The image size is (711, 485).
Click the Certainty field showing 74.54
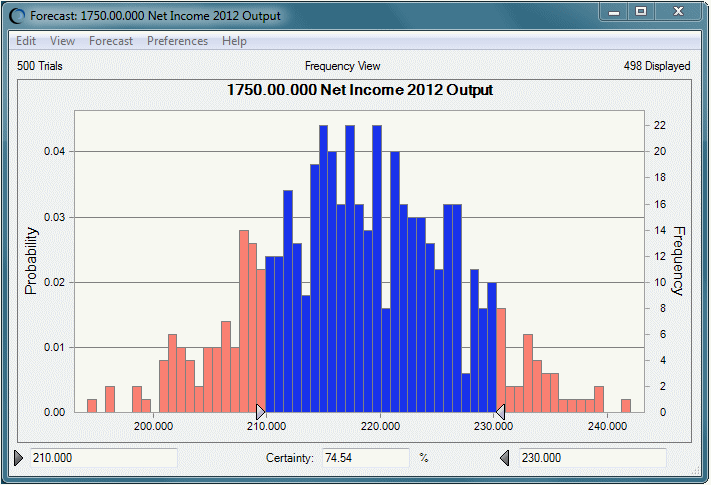[x=365, y=458]
